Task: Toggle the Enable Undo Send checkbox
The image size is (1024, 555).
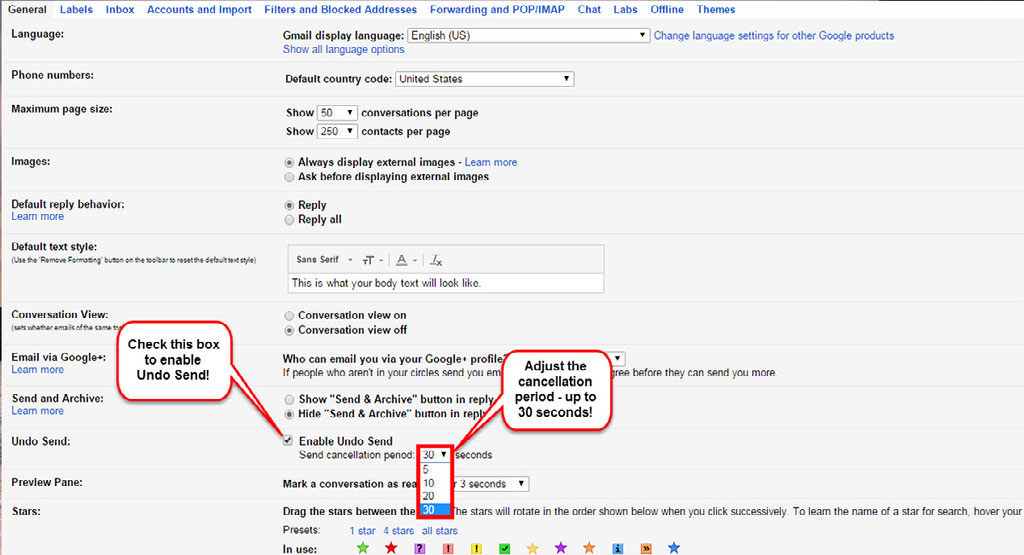Action: [x=288, y=441]
